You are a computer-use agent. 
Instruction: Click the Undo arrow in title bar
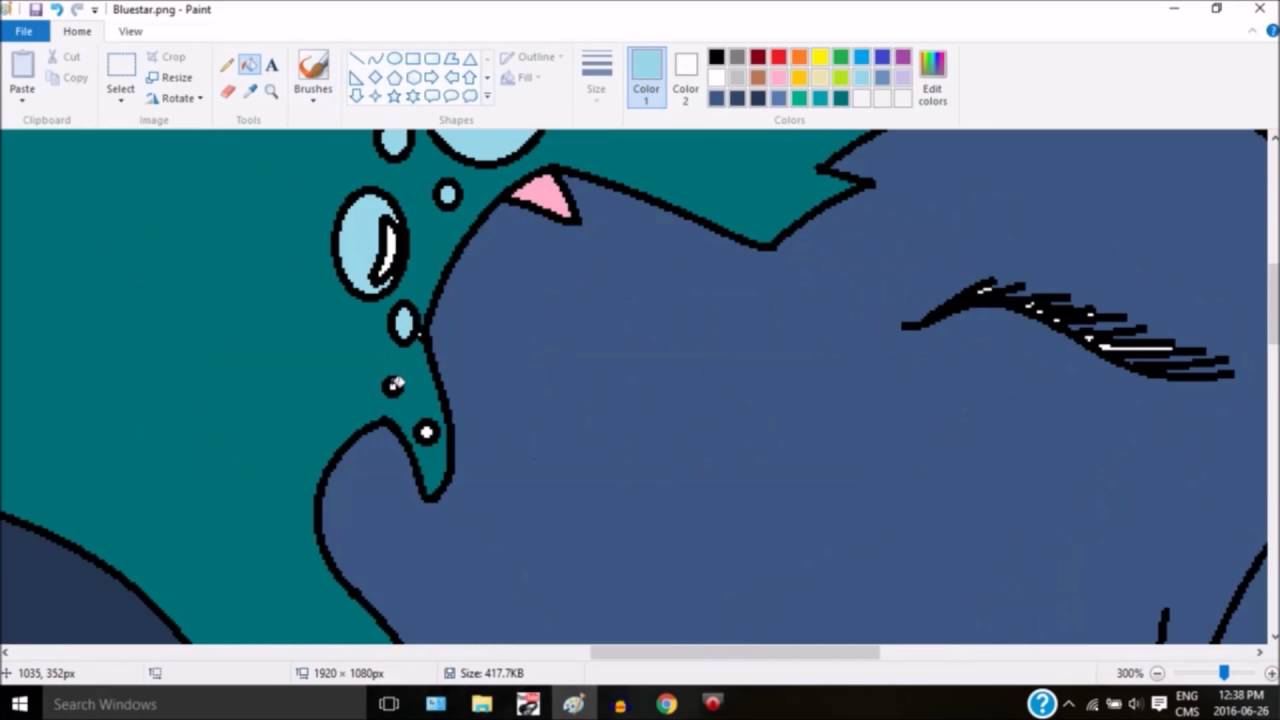57,9
